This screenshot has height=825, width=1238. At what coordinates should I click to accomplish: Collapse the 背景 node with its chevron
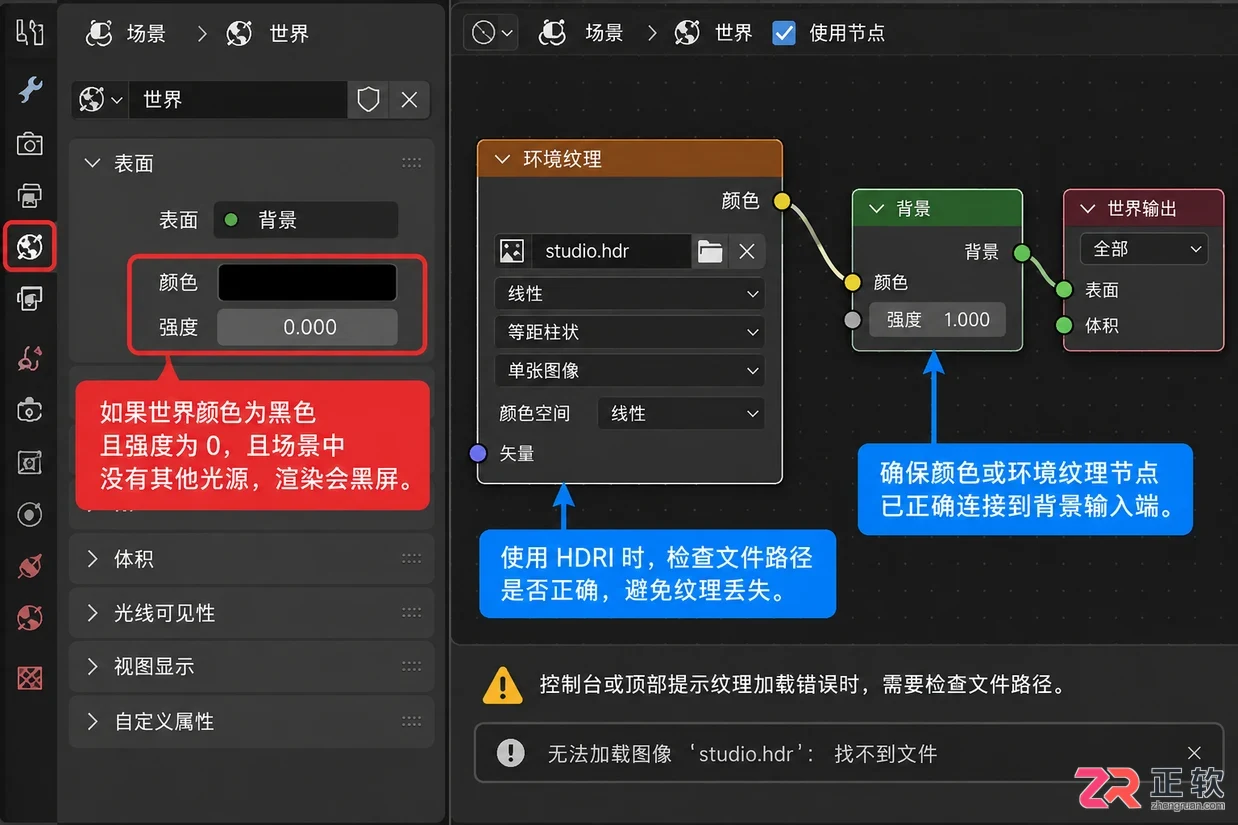pyautogui.click(x=877, y=209)
